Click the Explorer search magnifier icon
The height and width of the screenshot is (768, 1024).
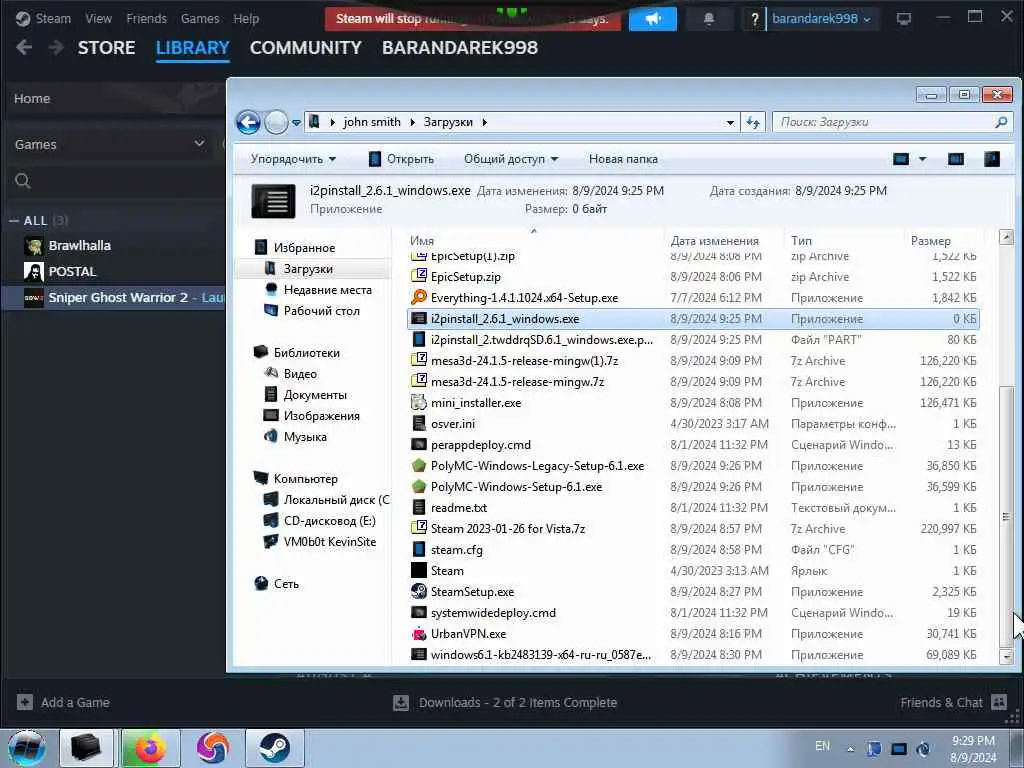(1000, 122)
